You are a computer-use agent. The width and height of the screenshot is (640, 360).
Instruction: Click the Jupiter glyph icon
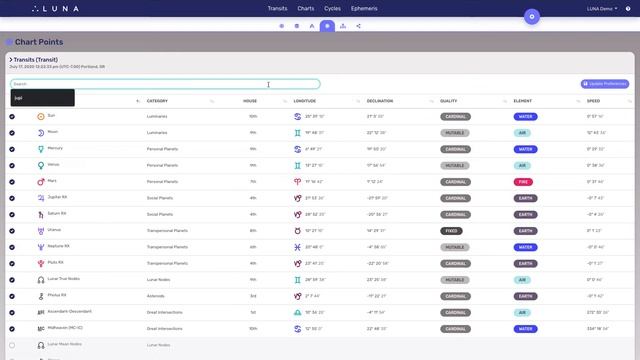click(41, 198)
